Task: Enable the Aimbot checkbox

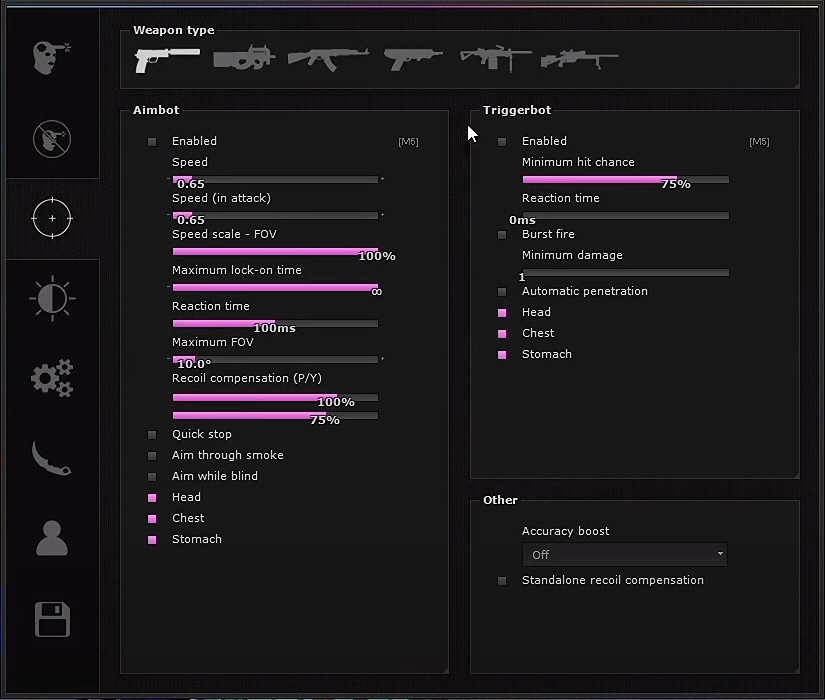Action: click(x=152, y=142)
